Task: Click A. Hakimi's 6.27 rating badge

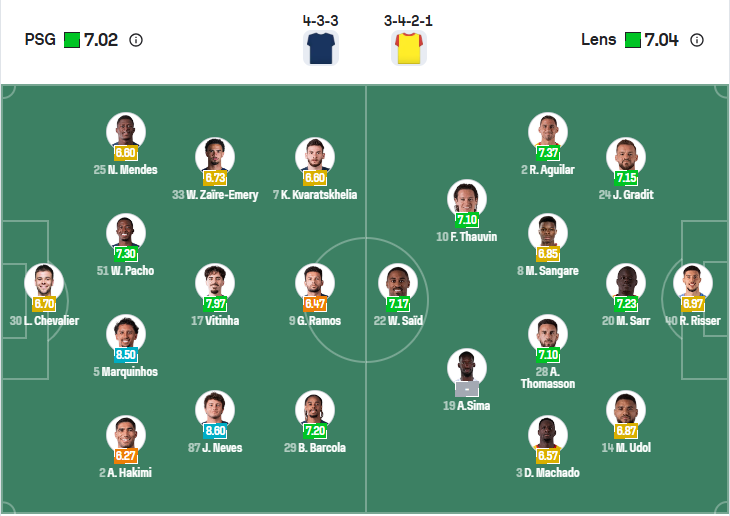Action: [126, 455]
